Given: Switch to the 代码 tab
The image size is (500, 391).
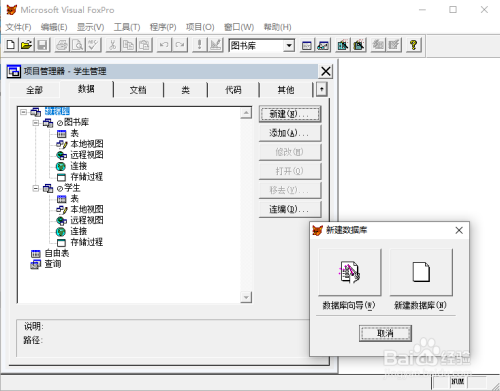Looking at the screenshot, I should click(x=233, y=90).
